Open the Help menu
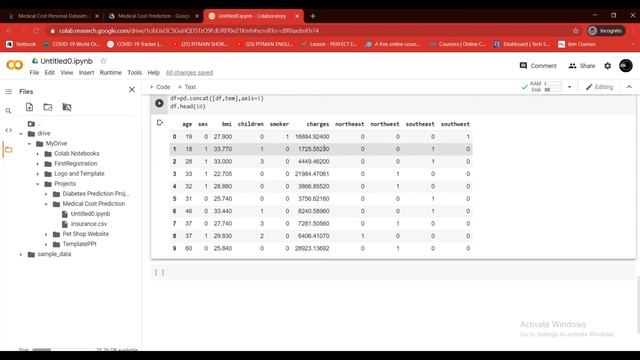This screenshot has height=360, width=640. pyautogui.click(x=153, y=73)
